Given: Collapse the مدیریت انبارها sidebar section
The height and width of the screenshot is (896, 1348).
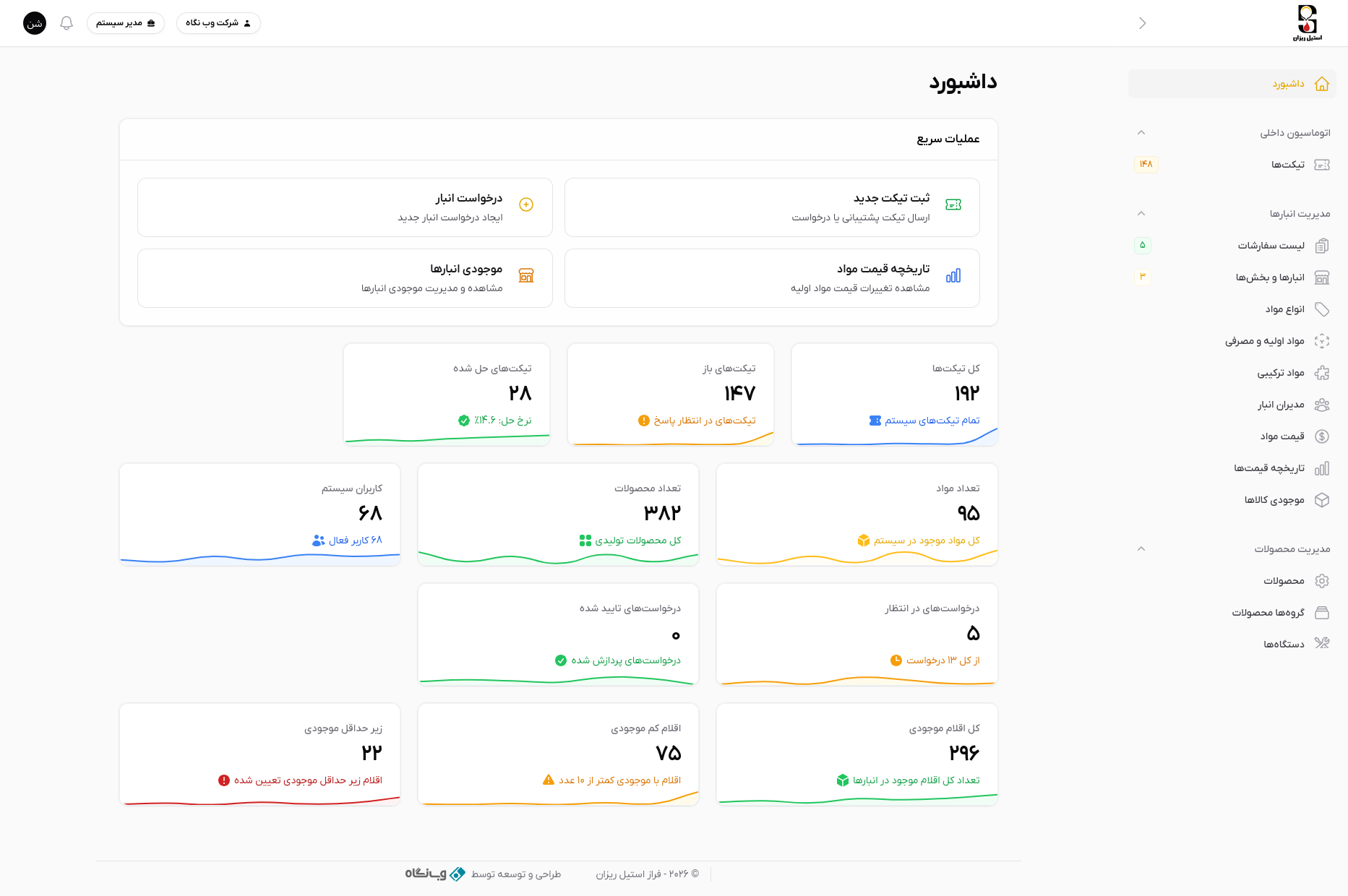Looking at the screenshot, I should click(1141, 214).
